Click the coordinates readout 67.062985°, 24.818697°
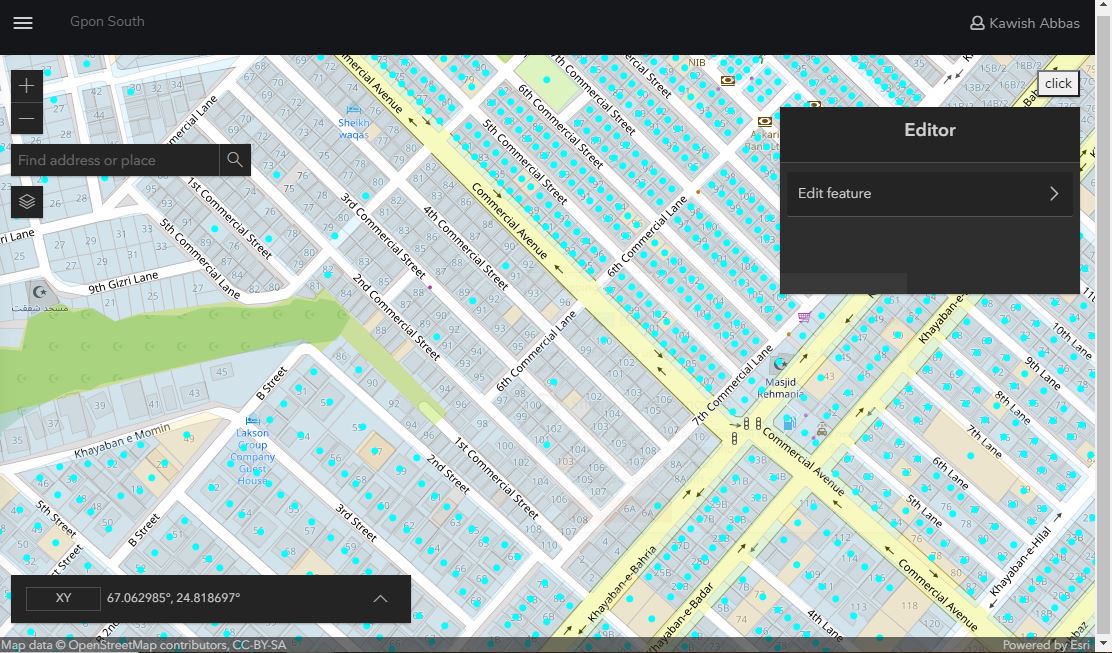1112x653 pixels. (x=174, y=598)
